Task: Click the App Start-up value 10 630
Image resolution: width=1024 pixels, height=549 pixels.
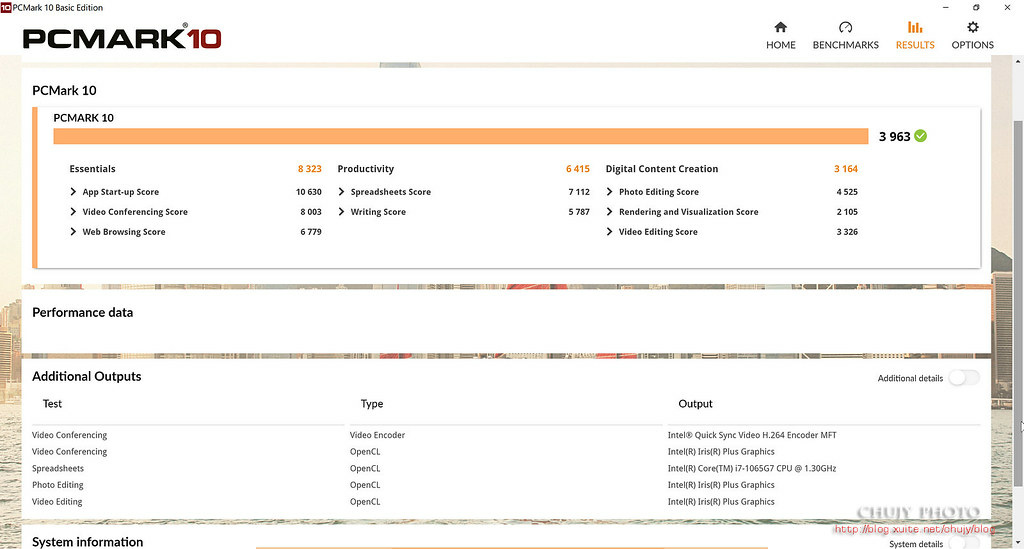Action: [308, 192]
